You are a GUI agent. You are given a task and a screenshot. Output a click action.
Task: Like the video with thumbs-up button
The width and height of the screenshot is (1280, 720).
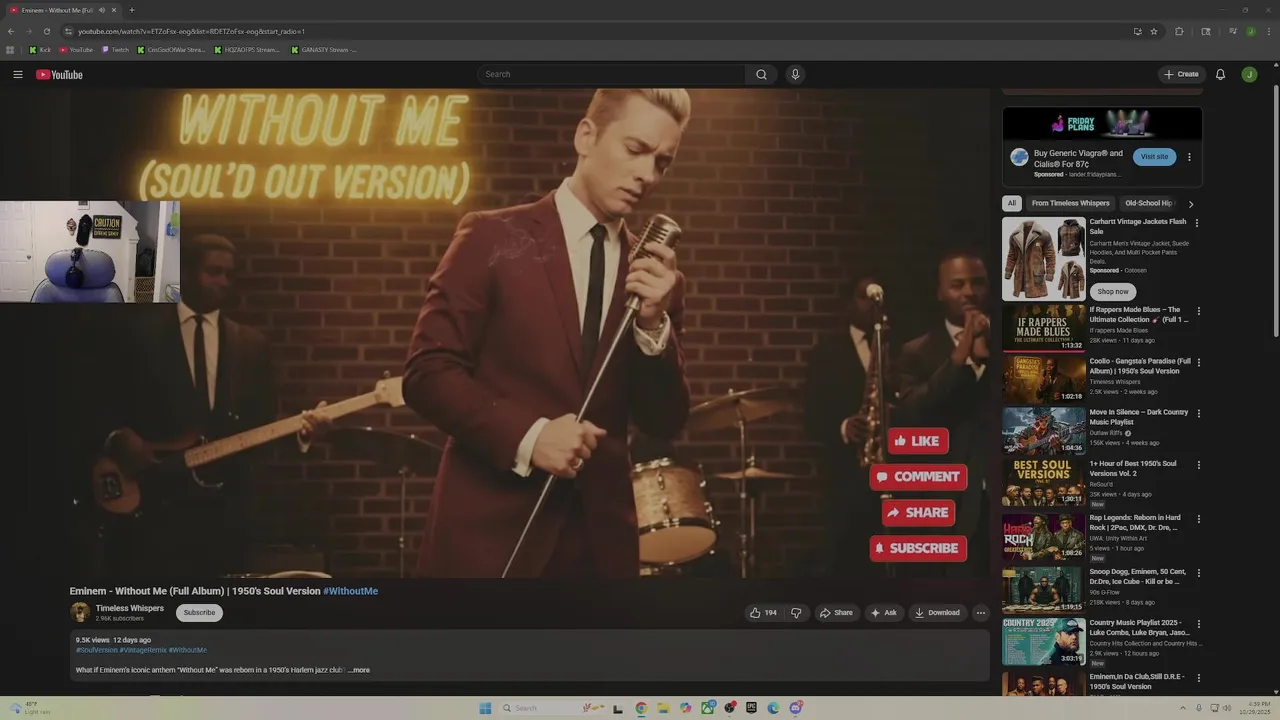[763, 613]
